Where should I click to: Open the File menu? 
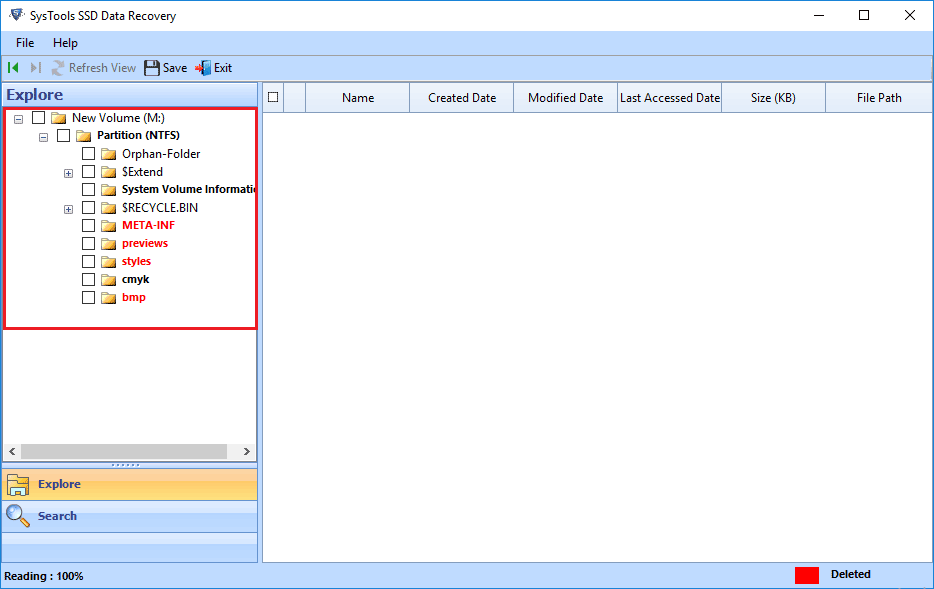pyautogui.click(x=25, y=43)
